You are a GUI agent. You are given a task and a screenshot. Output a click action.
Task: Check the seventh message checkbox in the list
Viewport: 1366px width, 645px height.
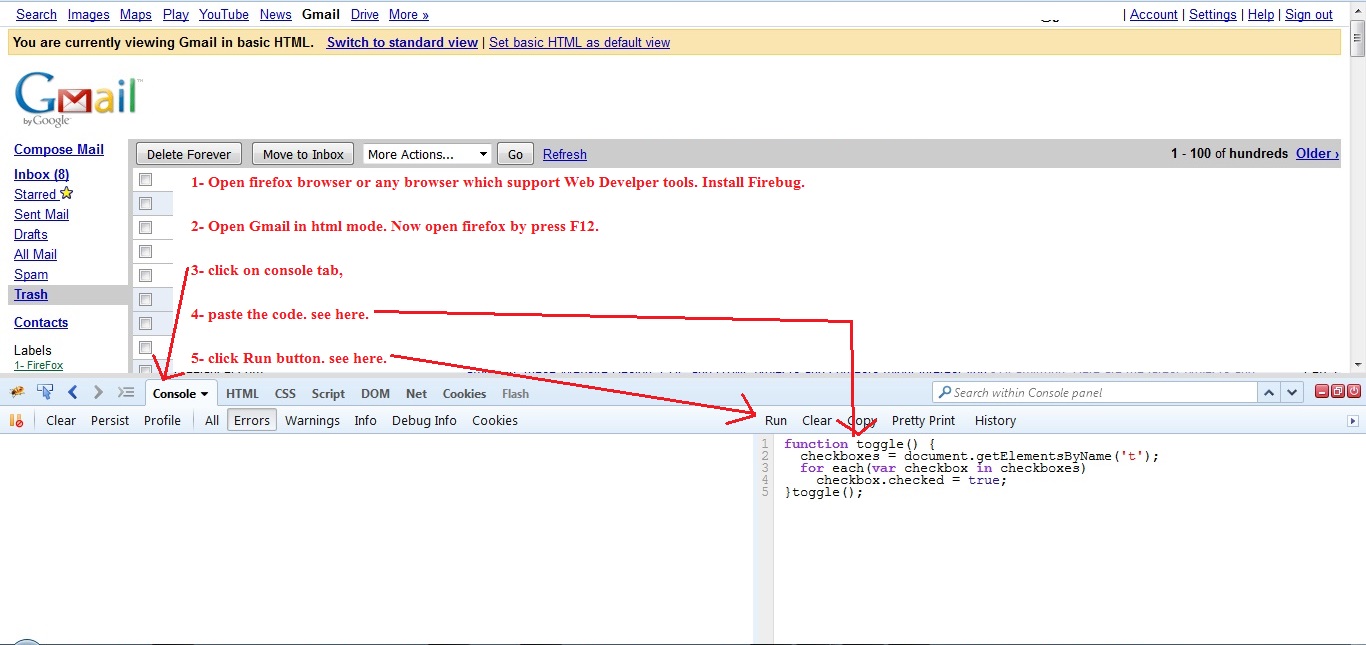[x=145, y=324]
